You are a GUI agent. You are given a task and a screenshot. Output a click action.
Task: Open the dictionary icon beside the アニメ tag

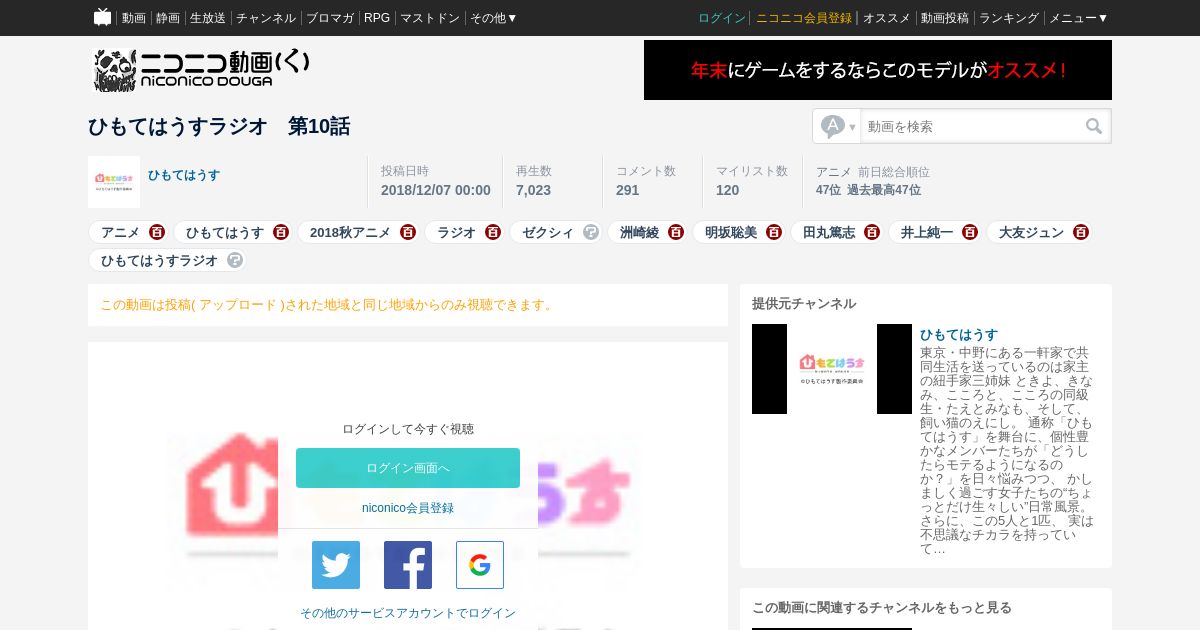[x=157, y=232]
